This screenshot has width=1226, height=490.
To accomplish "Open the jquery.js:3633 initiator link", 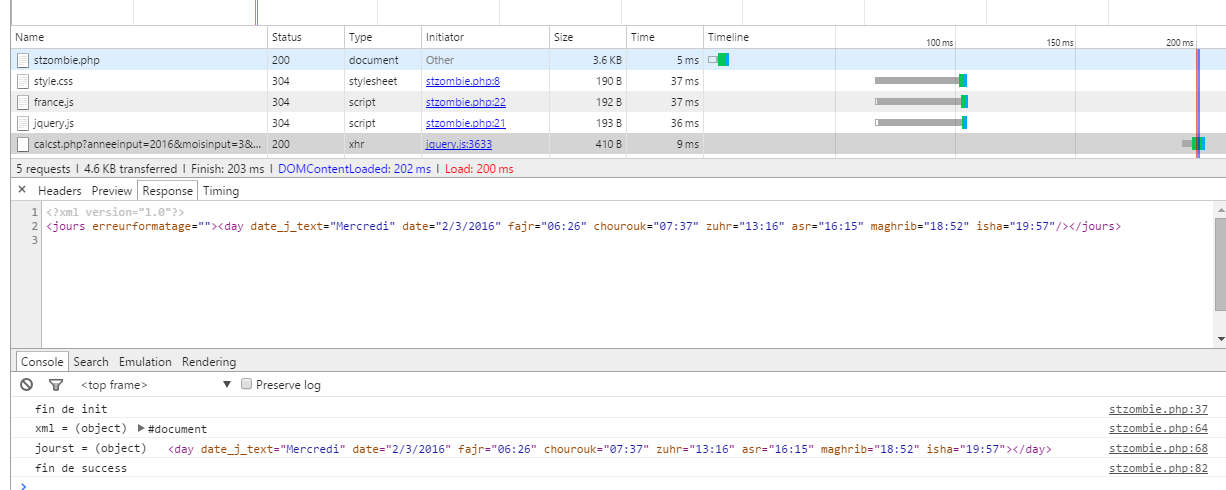I will click(x=459, y=144).
